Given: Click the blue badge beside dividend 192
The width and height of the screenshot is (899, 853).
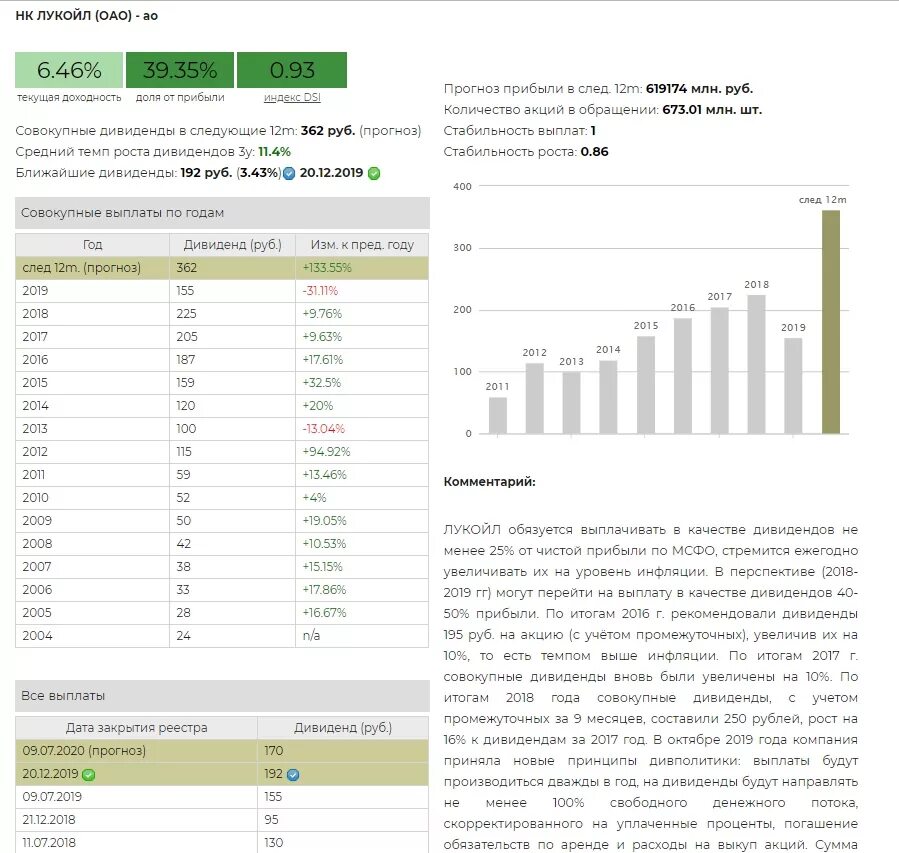Looking at the screenshot, I should point(293,774).
